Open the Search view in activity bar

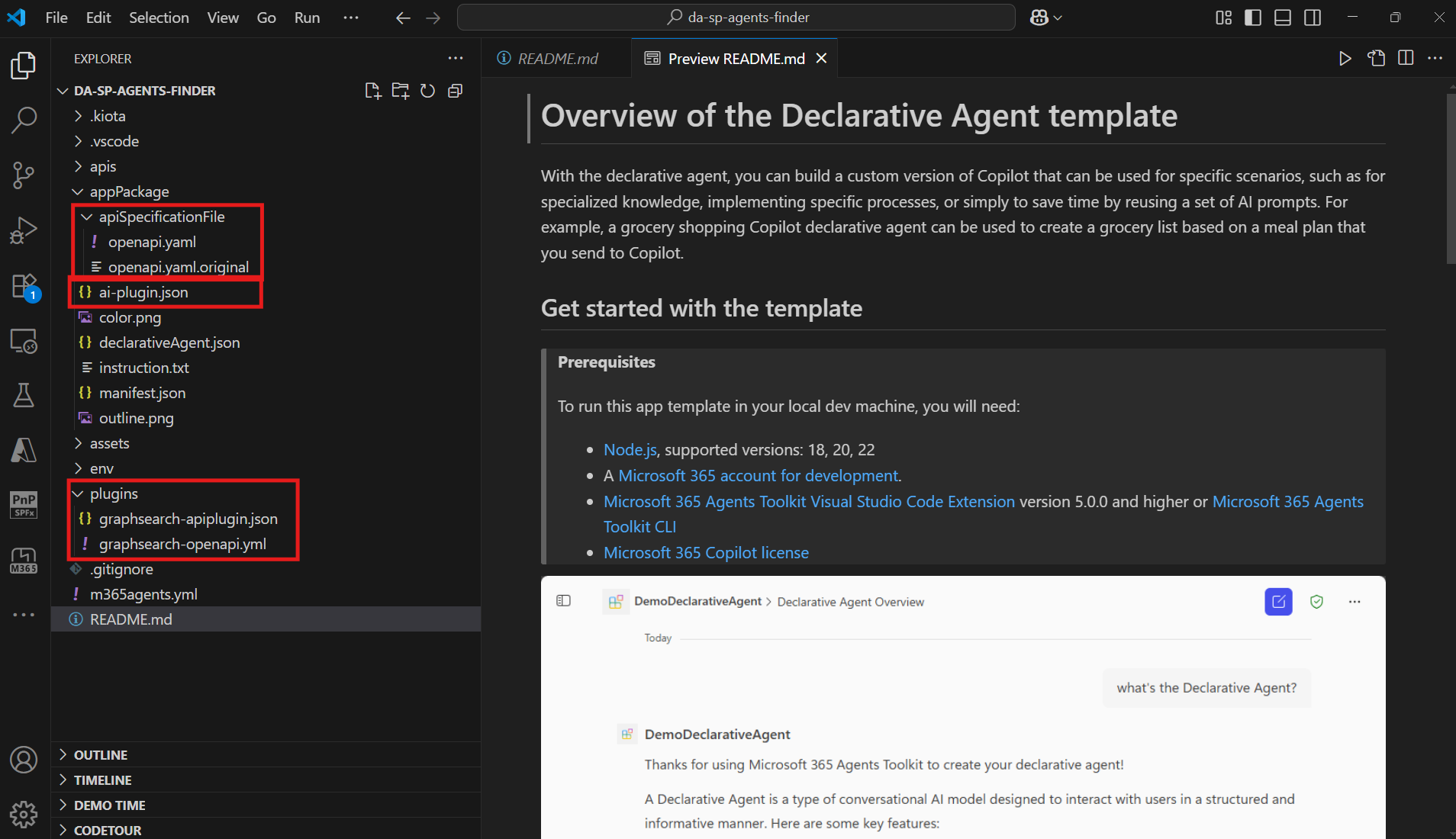coord(24,120)
